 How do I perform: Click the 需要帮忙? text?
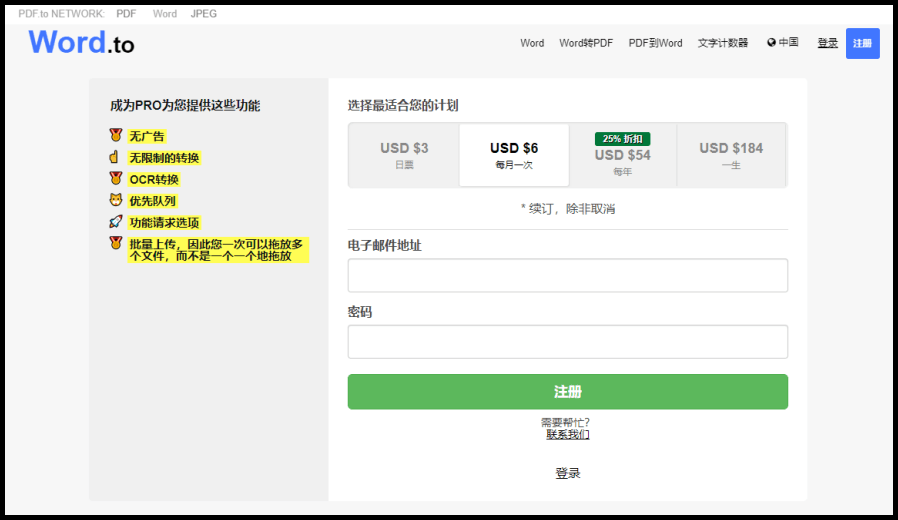coord(565,423)
